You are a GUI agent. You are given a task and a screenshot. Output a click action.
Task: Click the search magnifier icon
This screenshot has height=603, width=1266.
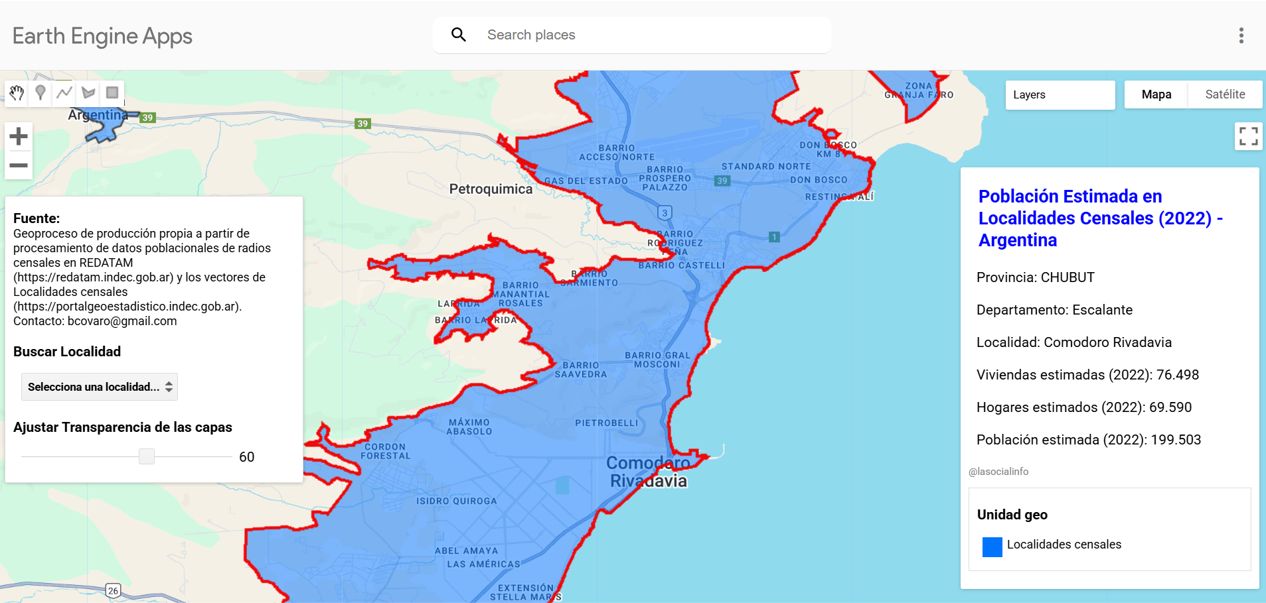[x=459, y=35]
